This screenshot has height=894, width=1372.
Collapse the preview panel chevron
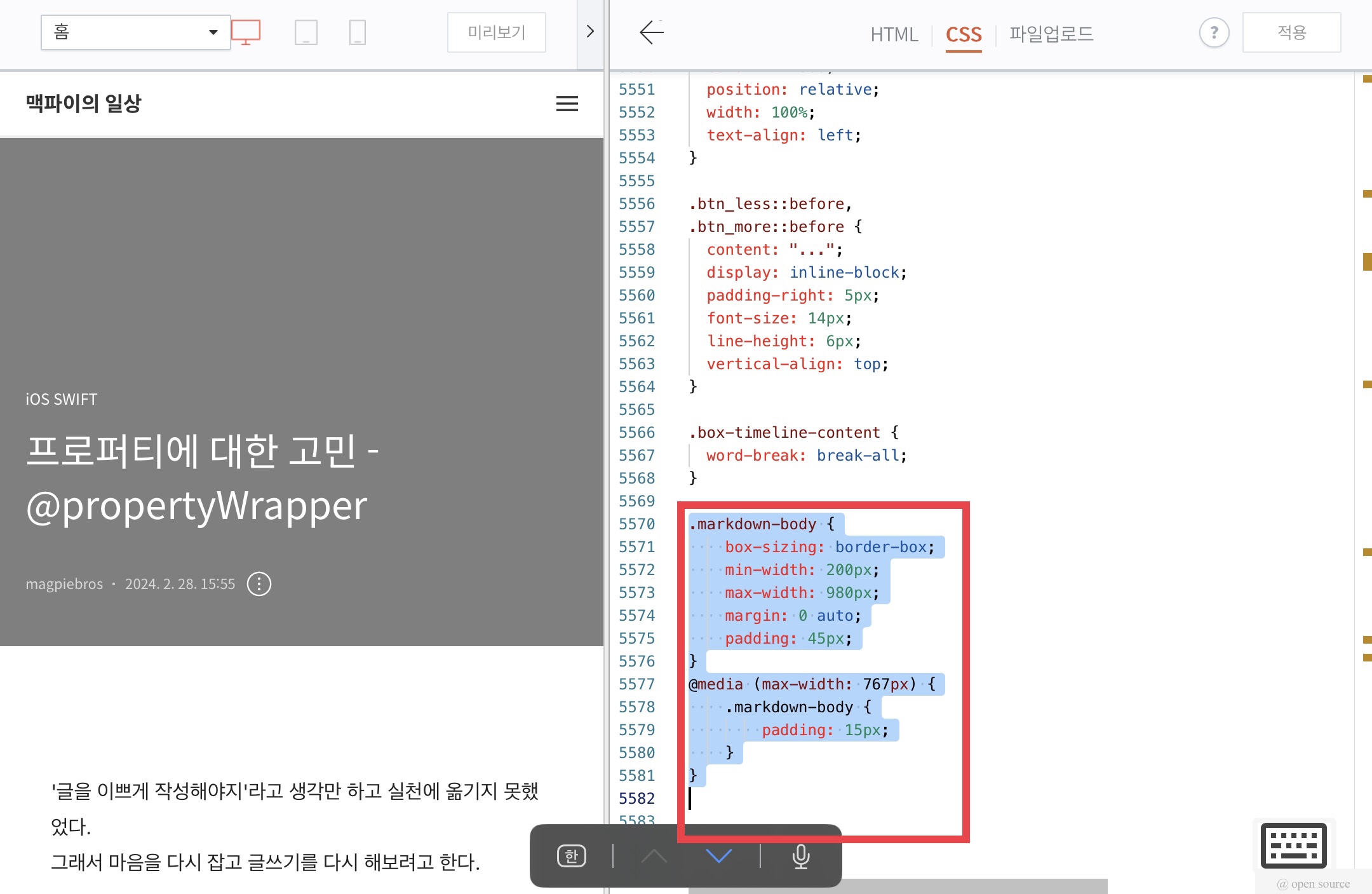(x=590, y=32)
